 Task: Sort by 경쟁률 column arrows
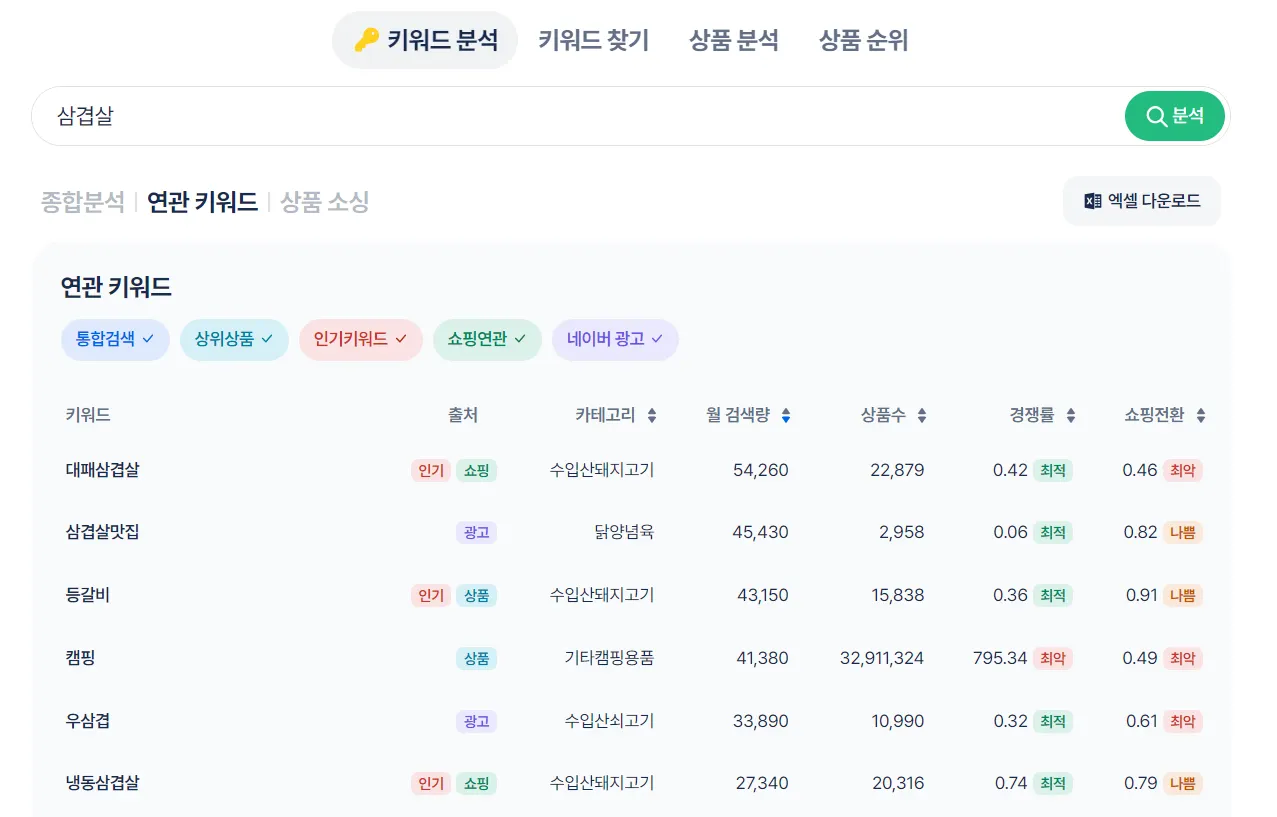[1071, 416]
